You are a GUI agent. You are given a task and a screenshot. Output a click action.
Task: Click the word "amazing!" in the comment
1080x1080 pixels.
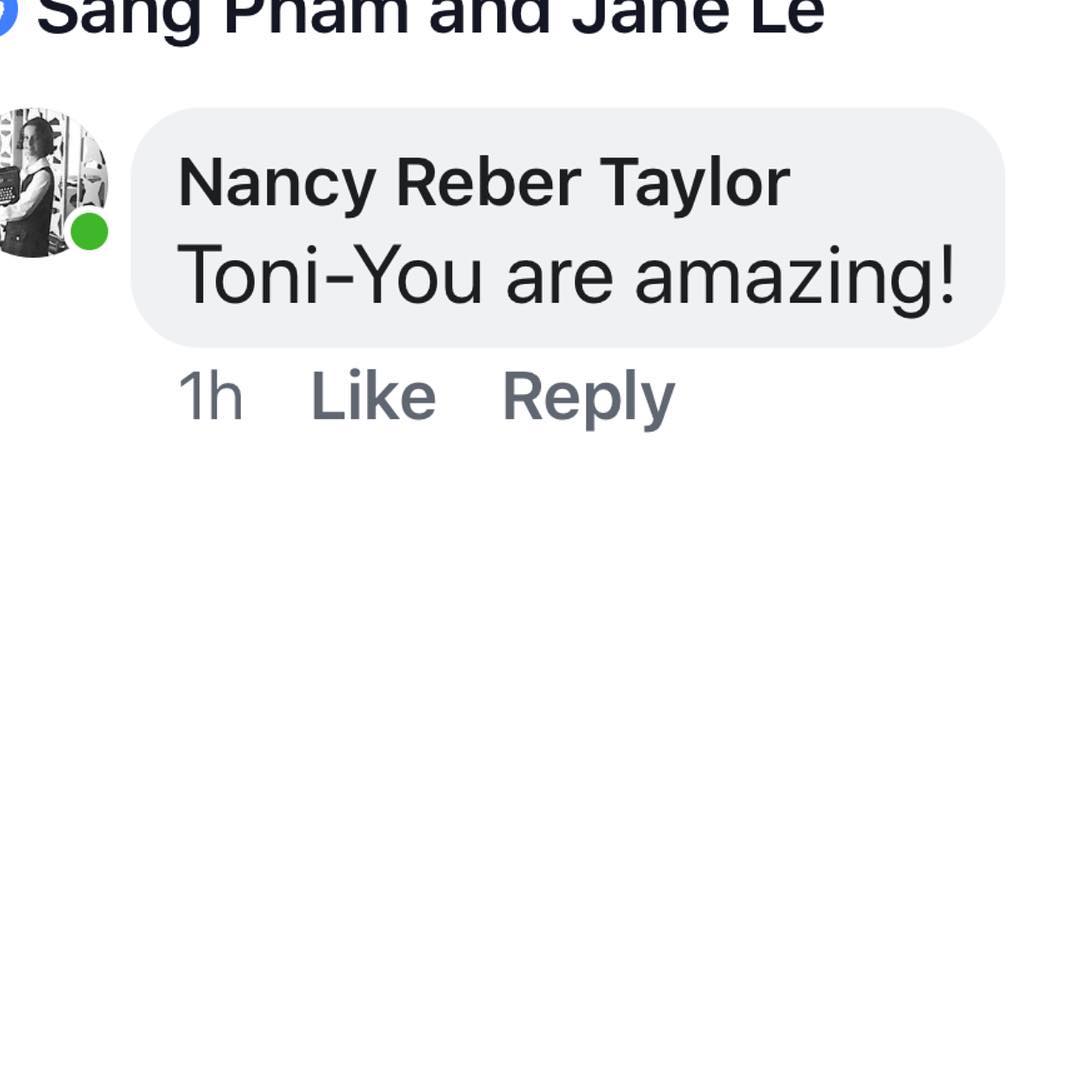tap(795, 277)
